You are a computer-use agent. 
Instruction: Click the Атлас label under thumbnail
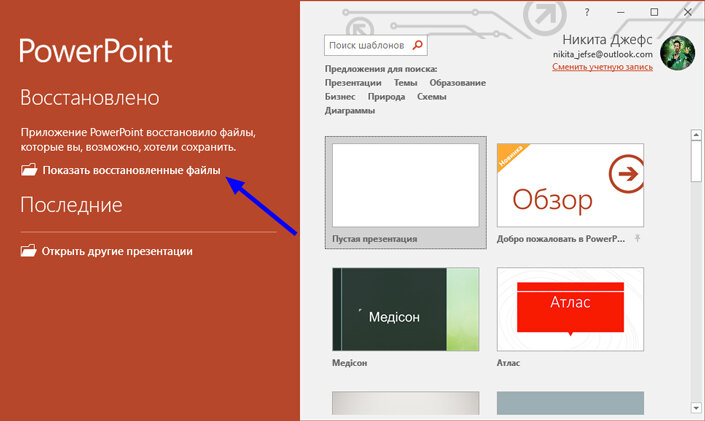[508, 363]
